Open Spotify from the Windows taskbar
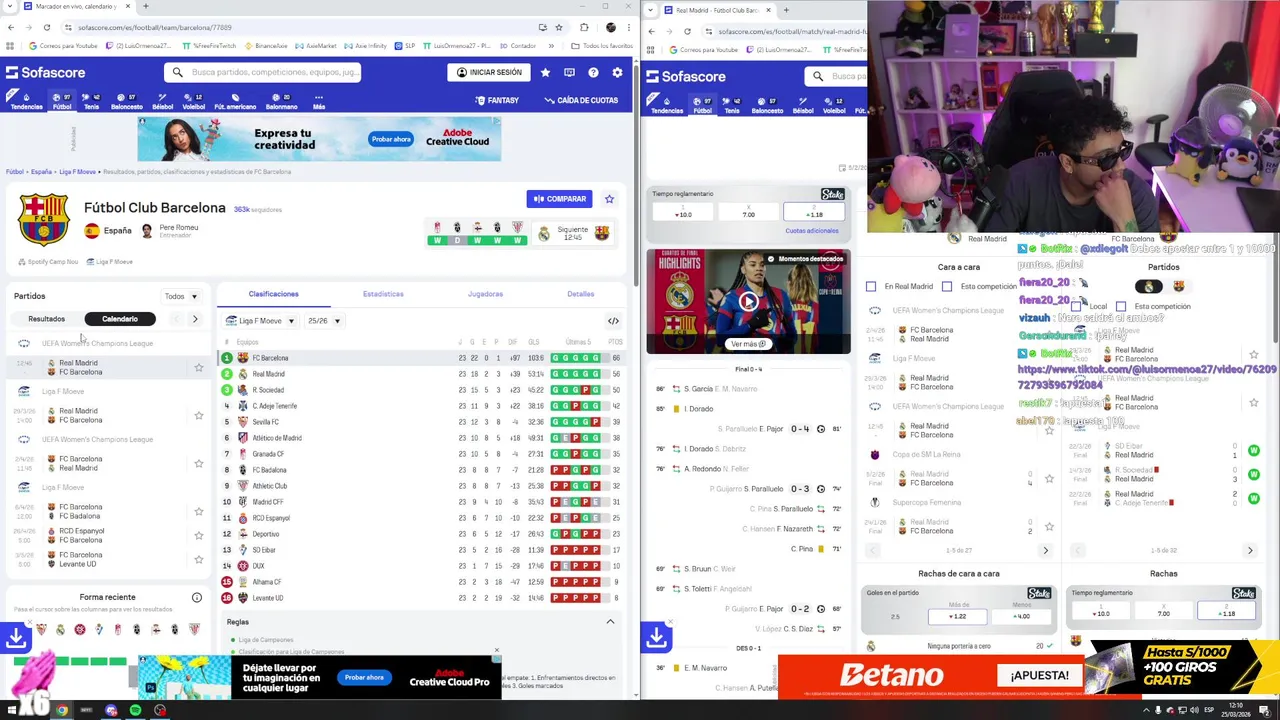Screen dimensions: 1280x720 (135, 710)
